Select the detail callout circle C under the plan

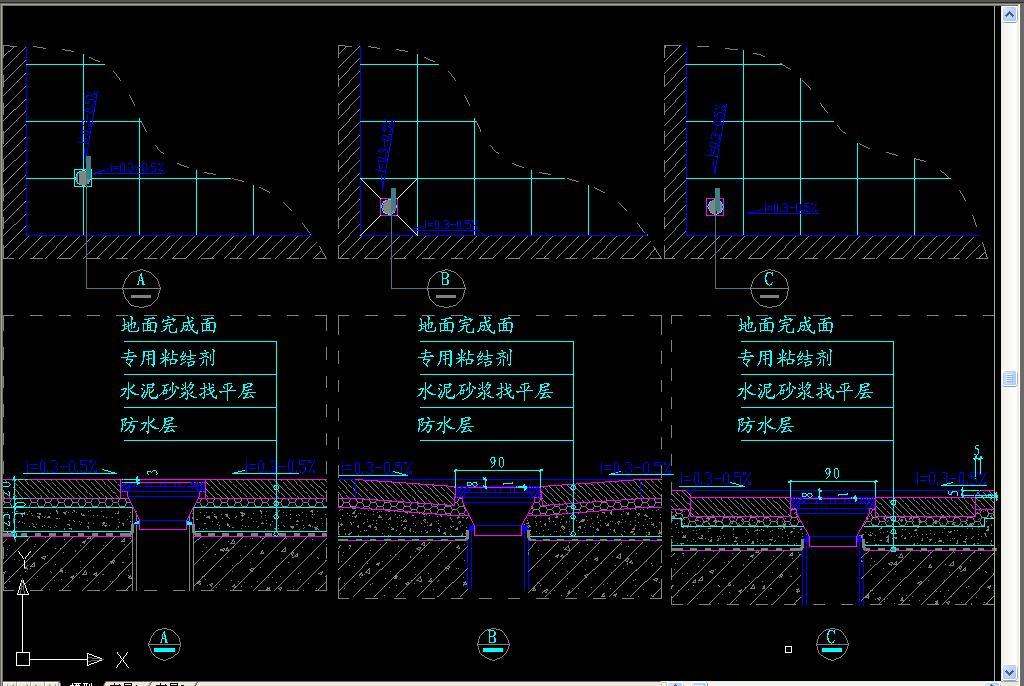[769, 287]
